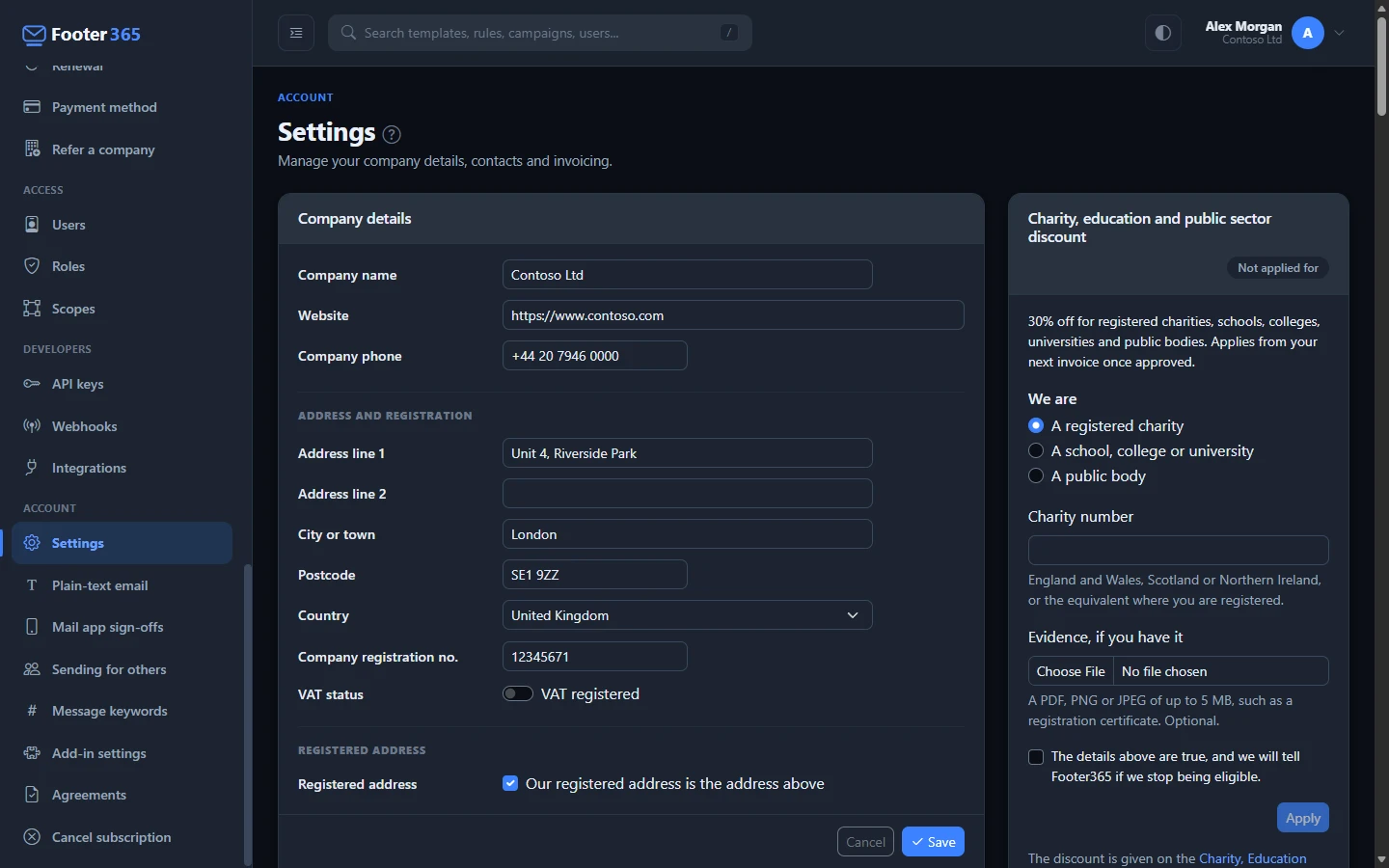This screenshot has width=1389, height=868.
Task: Click the Users icon in sidebar
Action: click(x=32, y=225)
